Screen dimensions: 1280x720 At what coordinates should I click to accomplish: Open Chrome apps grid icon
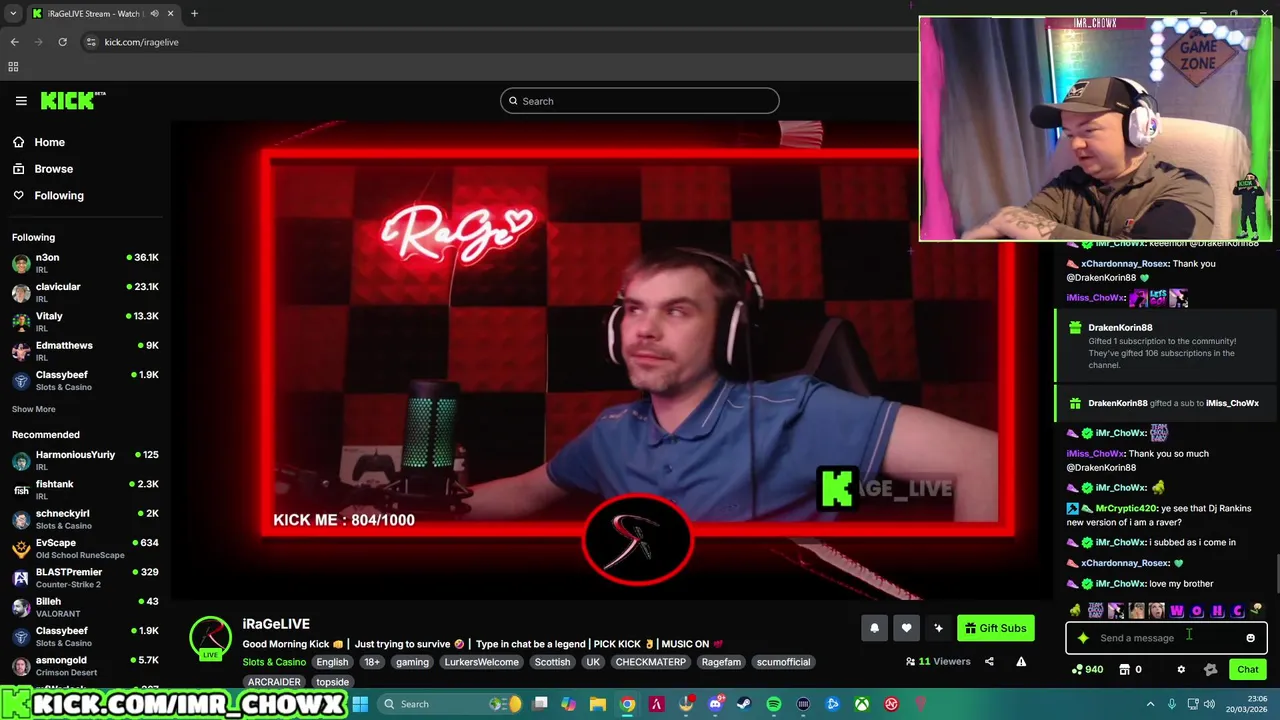click(x=13, y=67)
